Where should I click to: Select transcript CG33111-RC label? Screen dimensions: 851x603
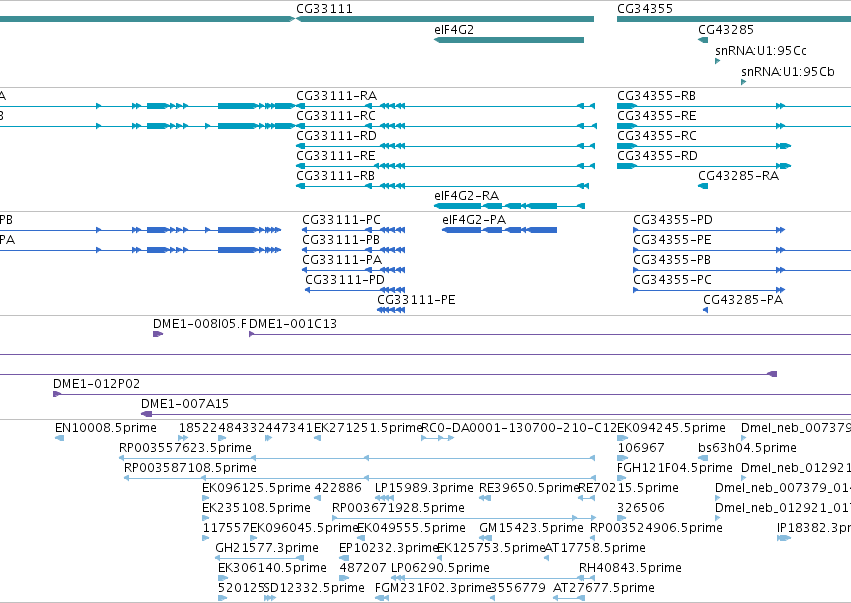336,116
